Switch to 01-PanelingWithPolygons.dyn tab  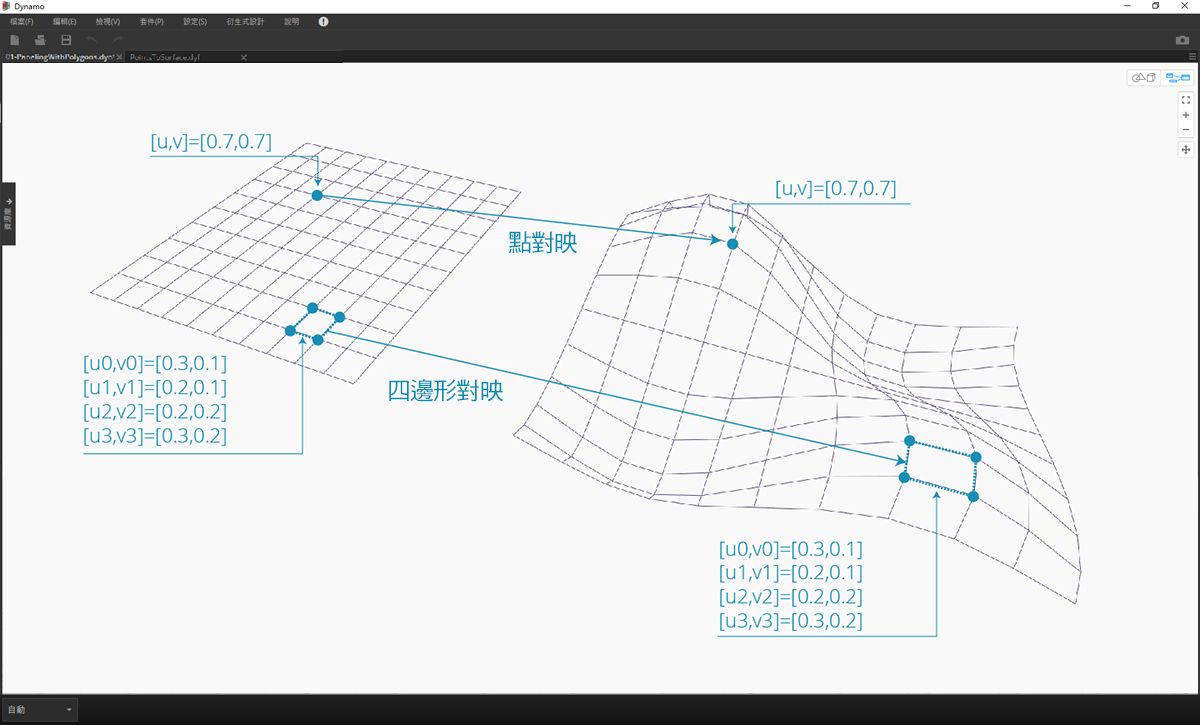60,57
